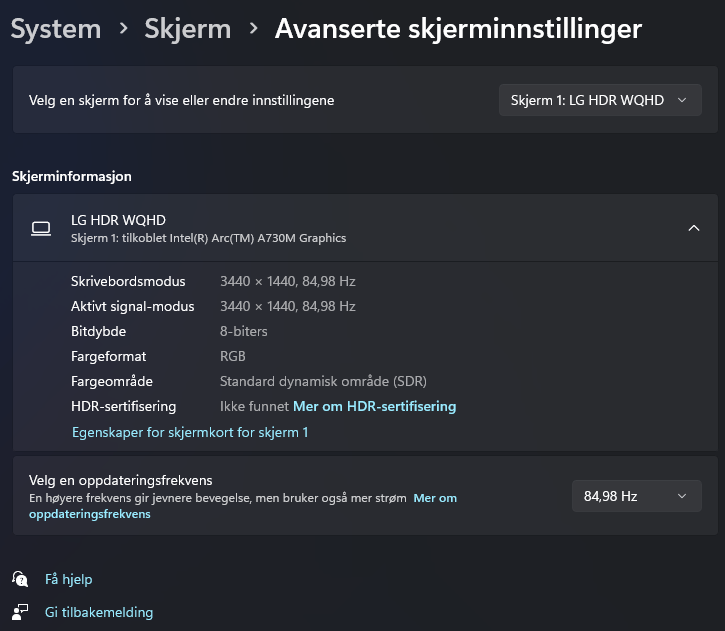Click the Skjerminformasjon section heading
Image resolution: width=725 pixels, height=631 pixels.
point(72,176)
